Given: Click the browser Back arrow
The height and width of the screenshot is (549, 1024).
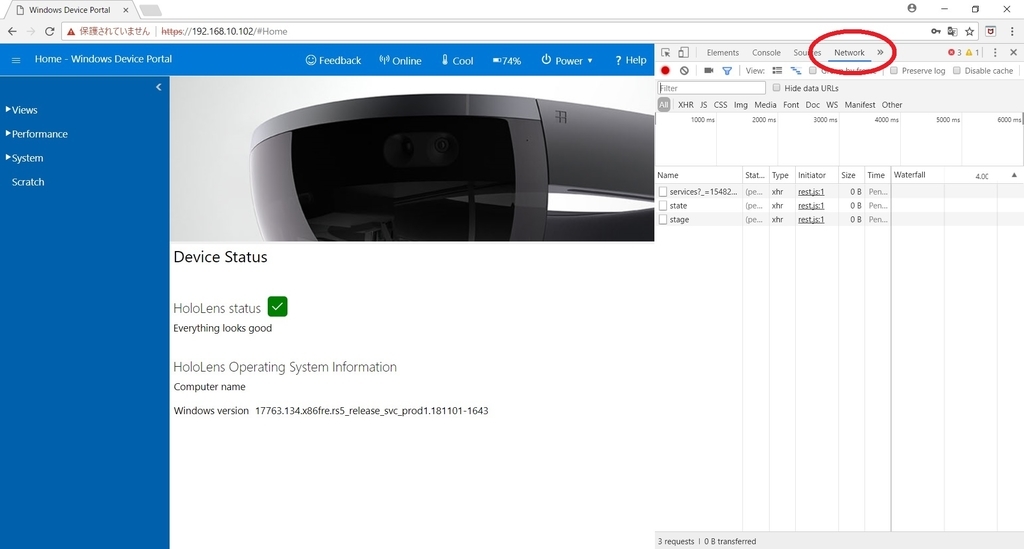Looking at the screenshot, I should click(12, 31).
